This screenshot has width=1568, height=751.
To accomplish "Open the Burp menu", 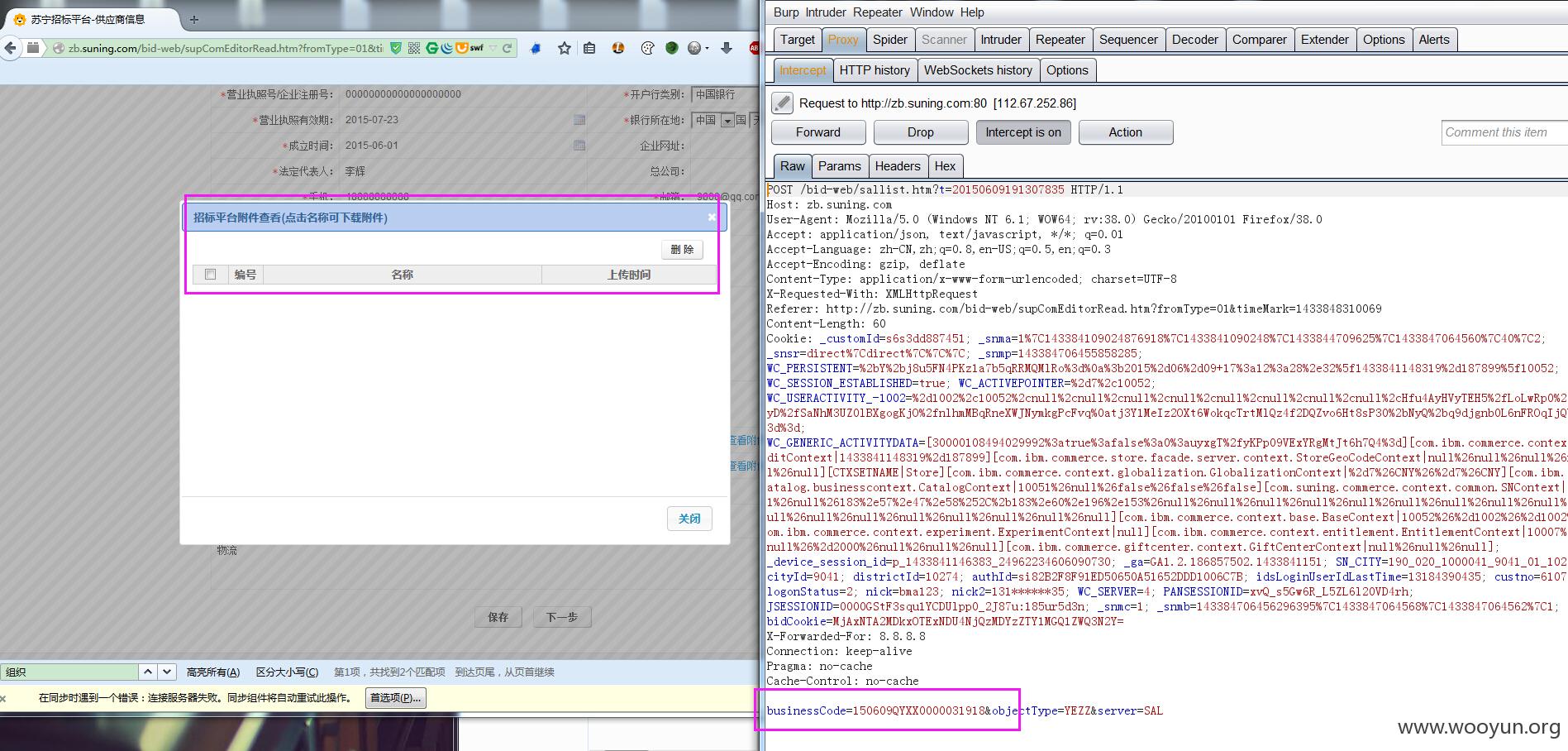I will click(786, 12).
